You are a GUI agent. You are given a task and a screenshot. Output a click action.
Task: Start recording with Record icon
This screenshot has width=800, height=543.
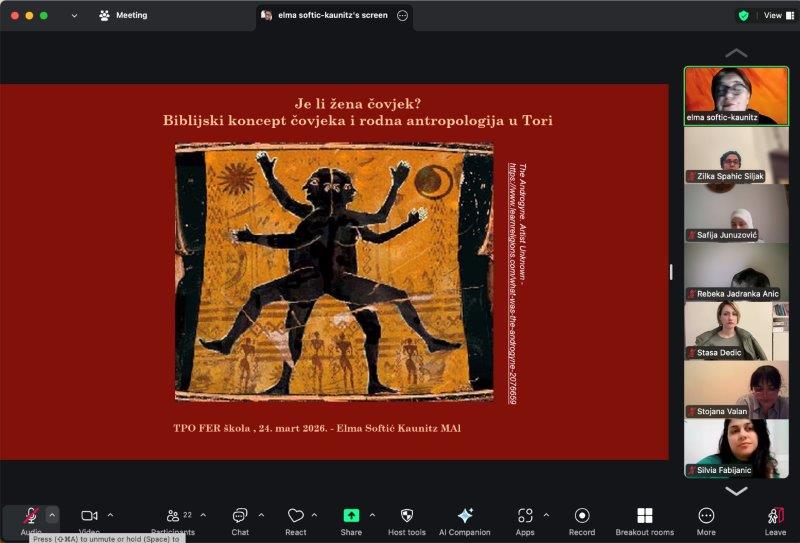582,516
